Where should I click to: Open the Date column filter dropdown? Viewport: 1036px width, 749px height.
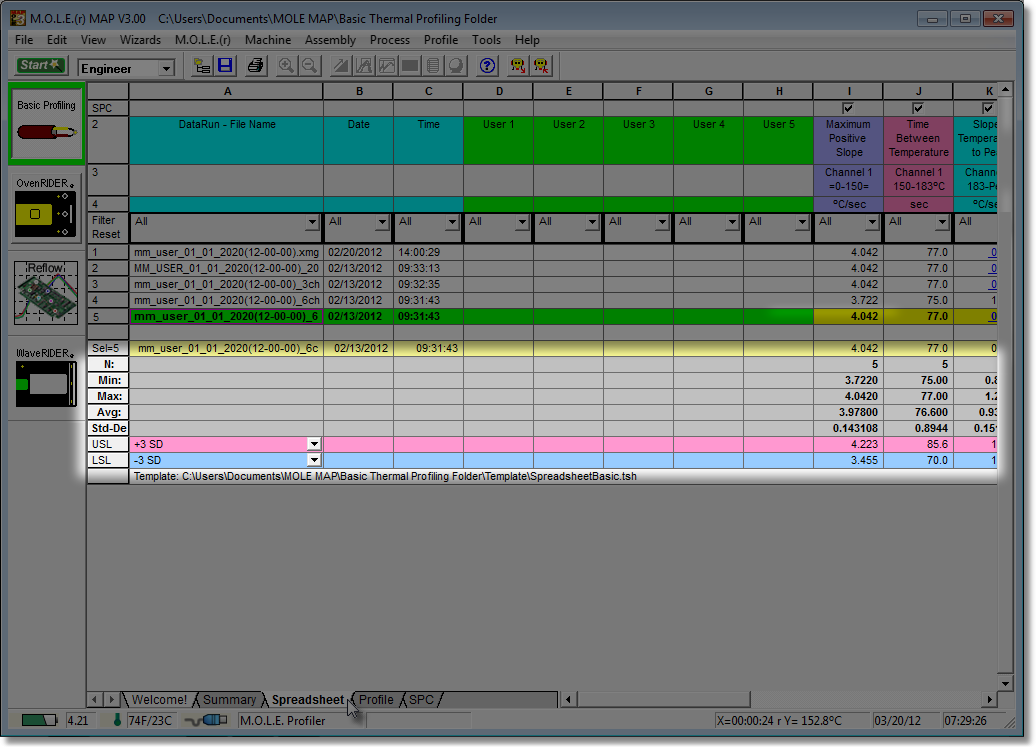click(x=383, y=223)
